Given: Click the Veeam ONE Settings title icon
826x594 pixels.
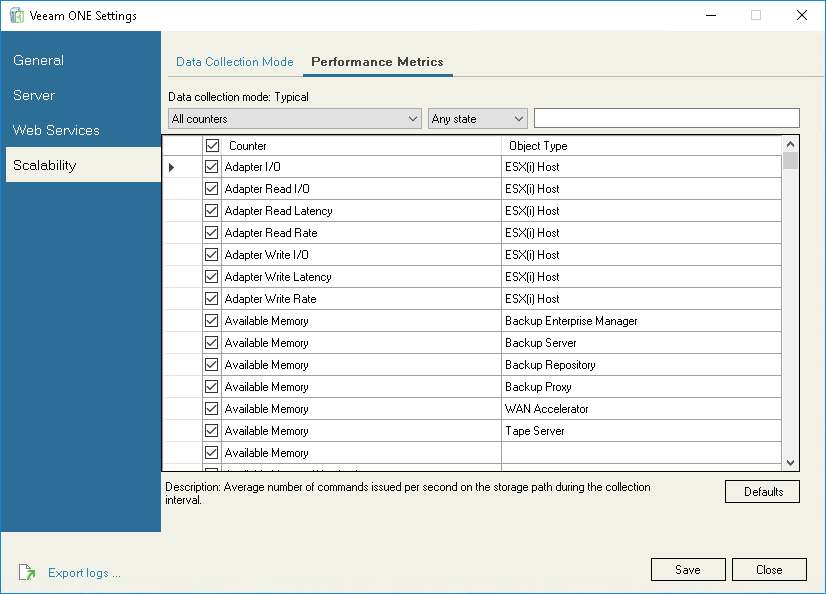Looking at the screenshot, I should click(16, 16).
